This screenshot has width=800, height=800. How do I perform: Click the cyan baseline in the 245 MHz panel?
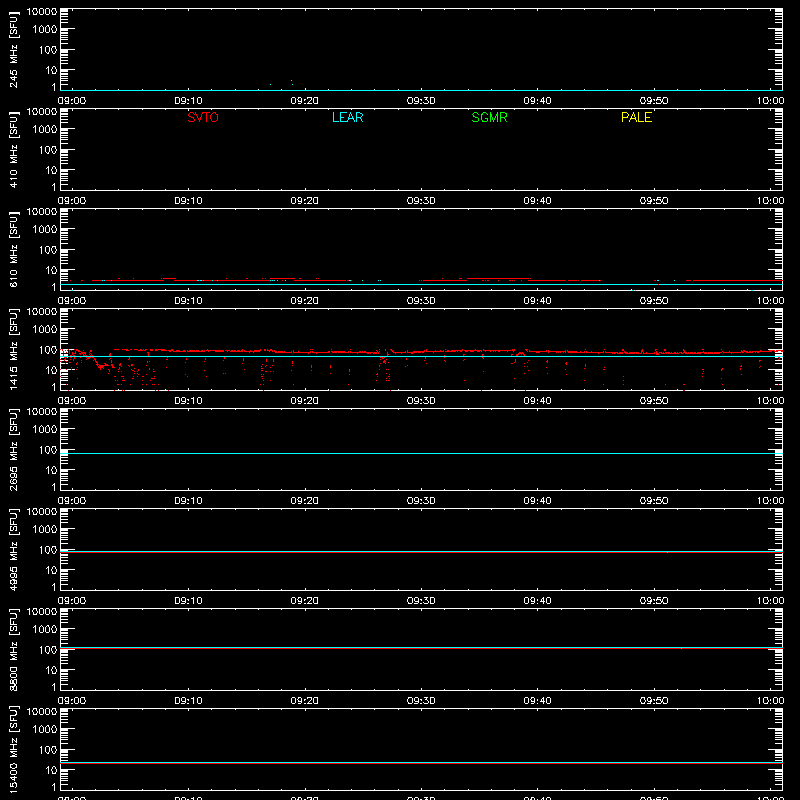click(x=421, y=90)
